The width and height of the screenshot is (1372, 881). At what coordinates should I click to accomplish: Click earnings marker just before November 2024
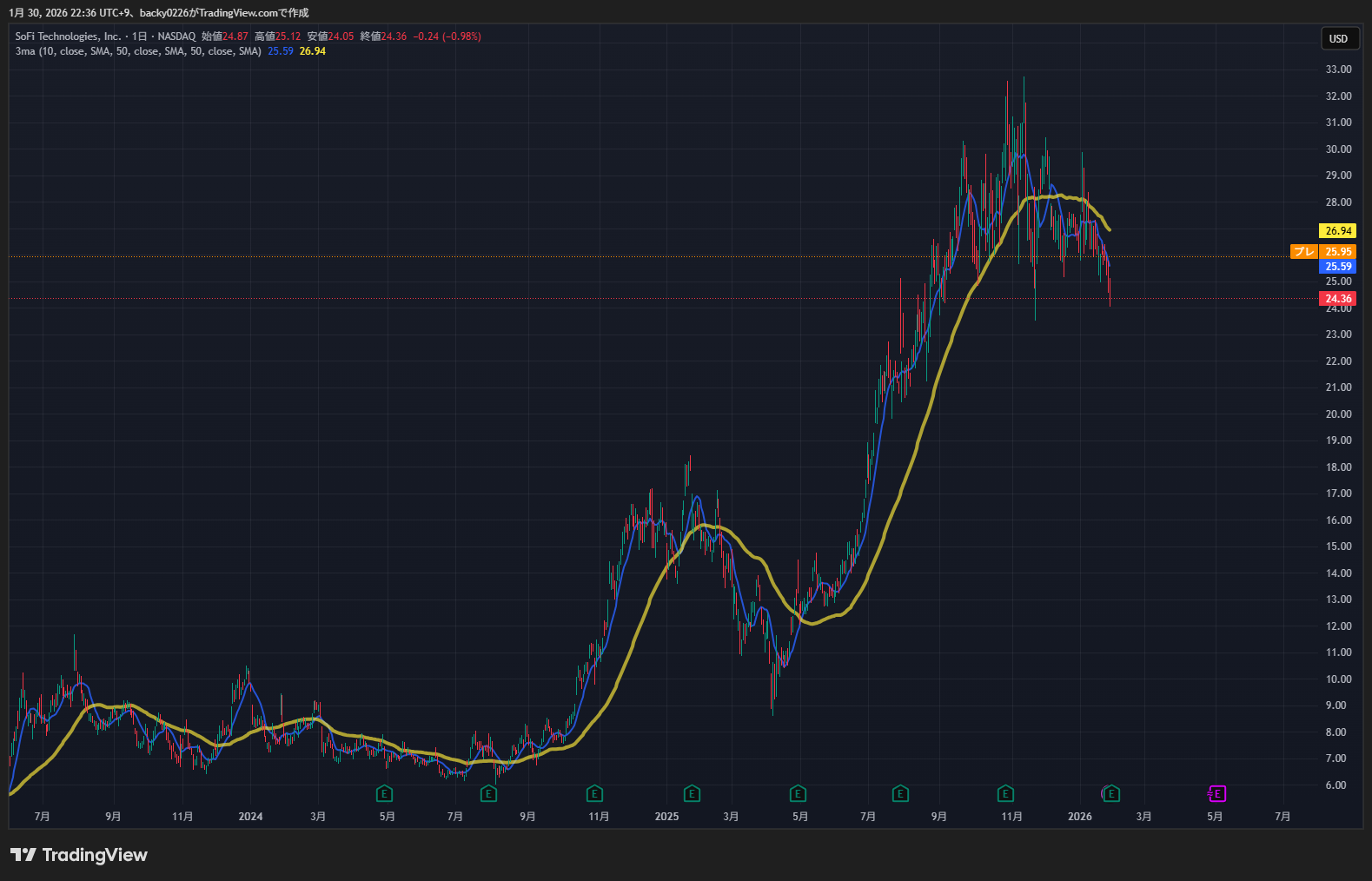(594, 793)
